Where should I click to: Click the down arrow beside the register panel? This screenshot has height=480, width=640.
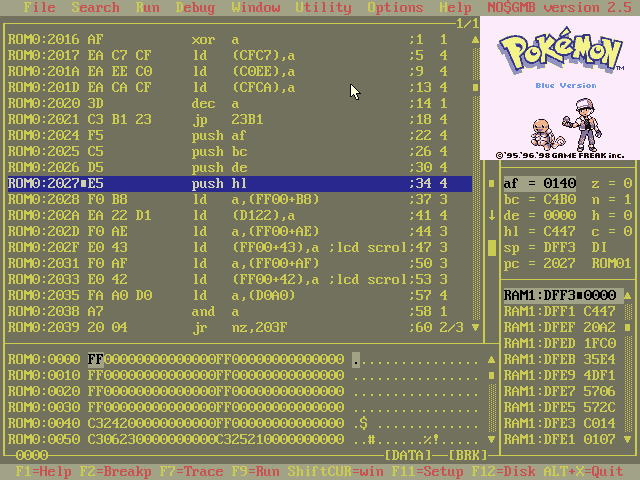pyautogui.click(x=492, y=216)
